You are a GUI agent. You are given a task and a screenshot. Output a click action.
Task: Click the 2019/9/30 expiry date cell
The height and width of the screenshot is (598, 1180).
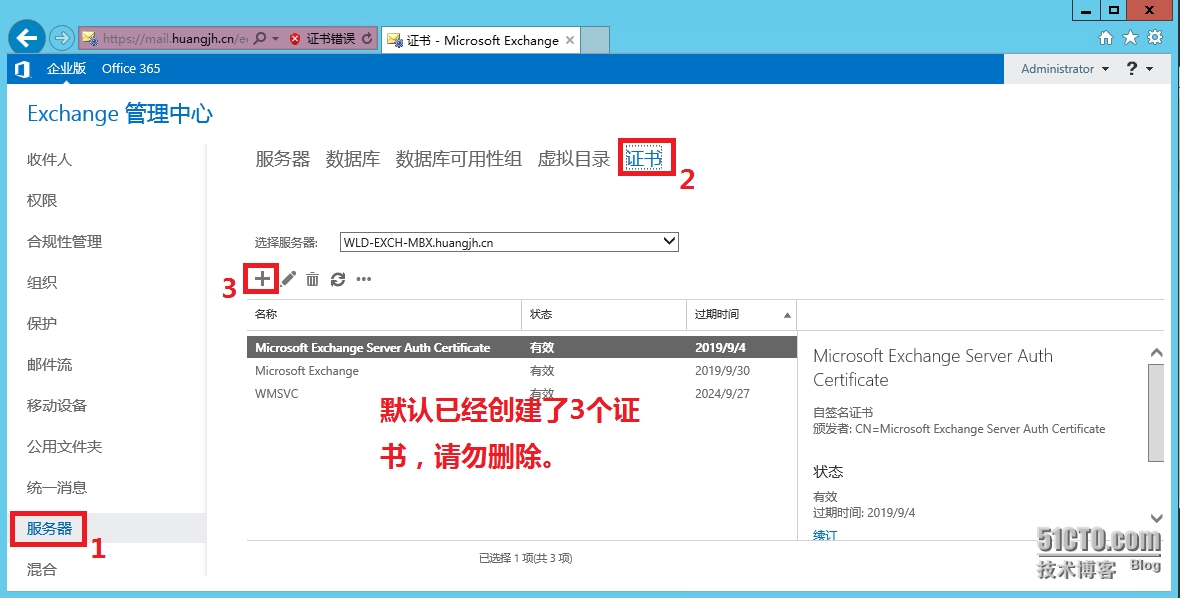pyautogui.click(x=722, y=371)
